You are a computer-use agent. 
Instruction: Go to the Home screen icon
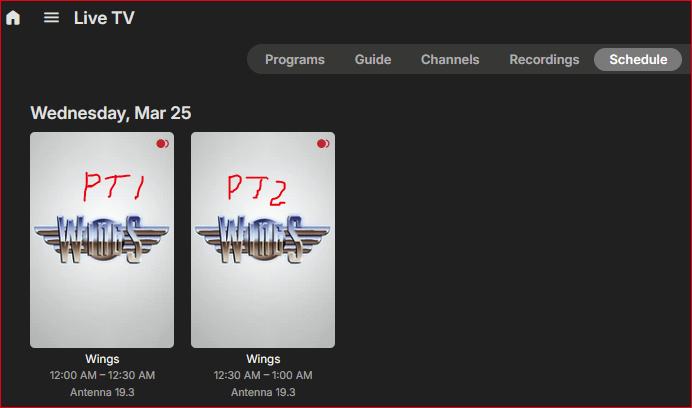coord(13,18)
